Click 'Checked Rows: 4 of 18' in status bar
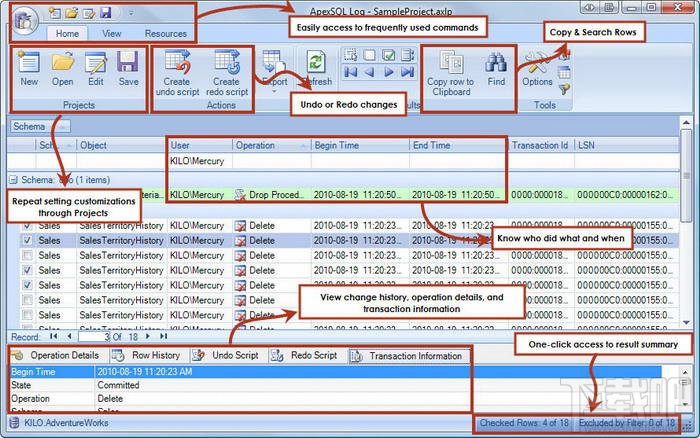The height and width of the screenshot is (438, 700). [524, 422]
